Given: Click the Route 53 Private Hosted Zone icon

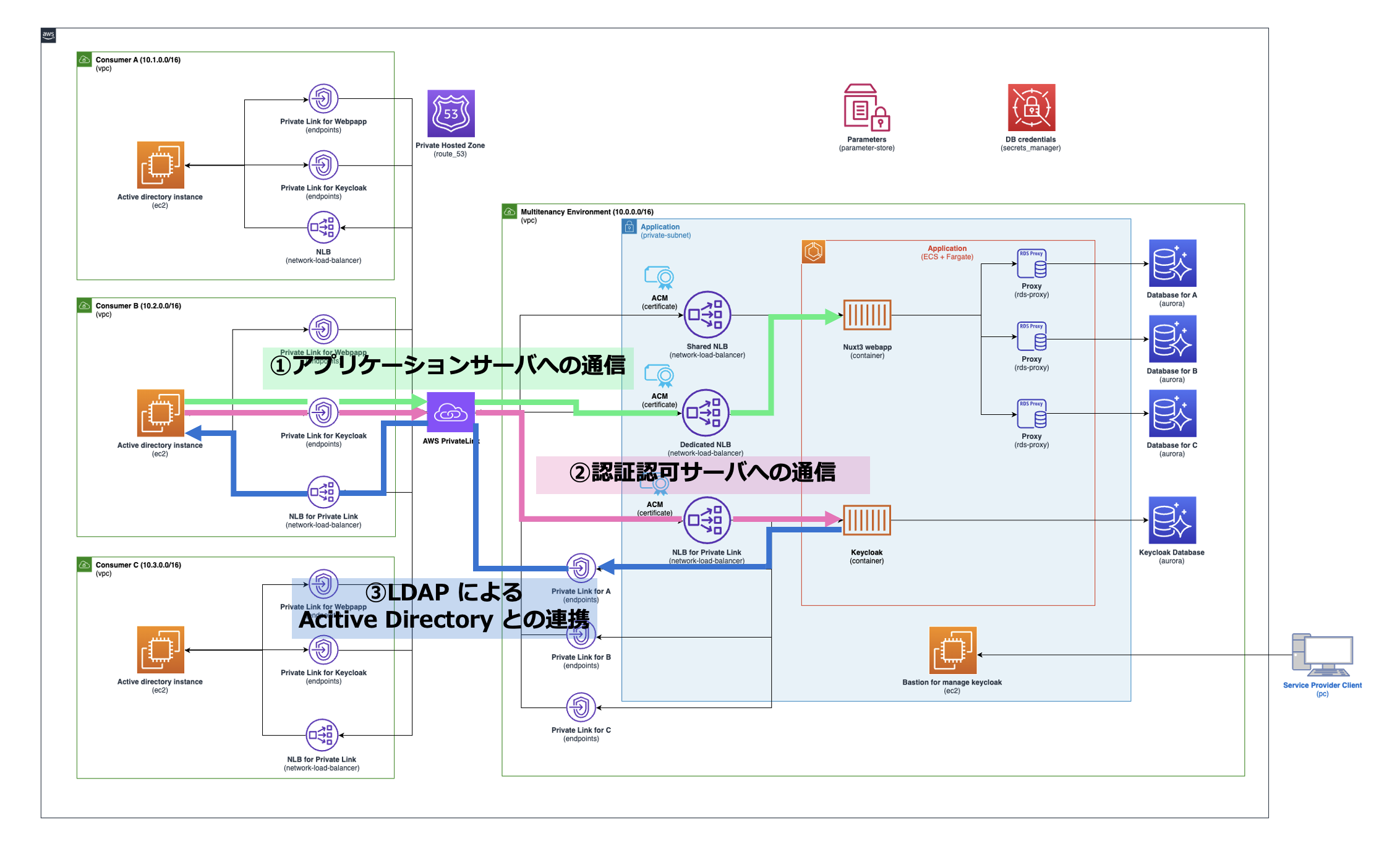Looking at the screenshot, I should (x=451, y=113).
